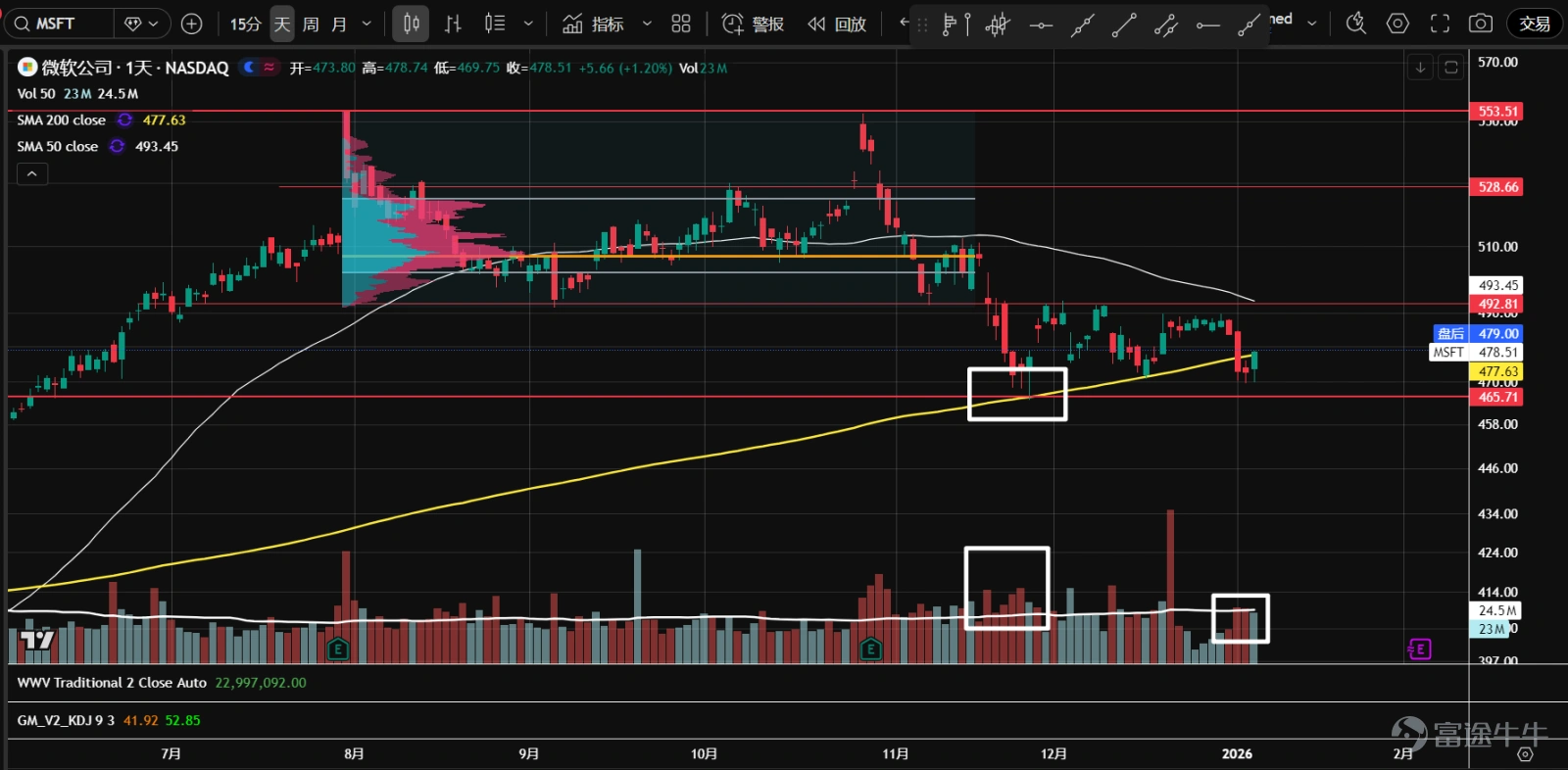Select the ray drawing tool
Image resolution: width=1568 pixels, height=770 pixels.
coord(1249,25)
